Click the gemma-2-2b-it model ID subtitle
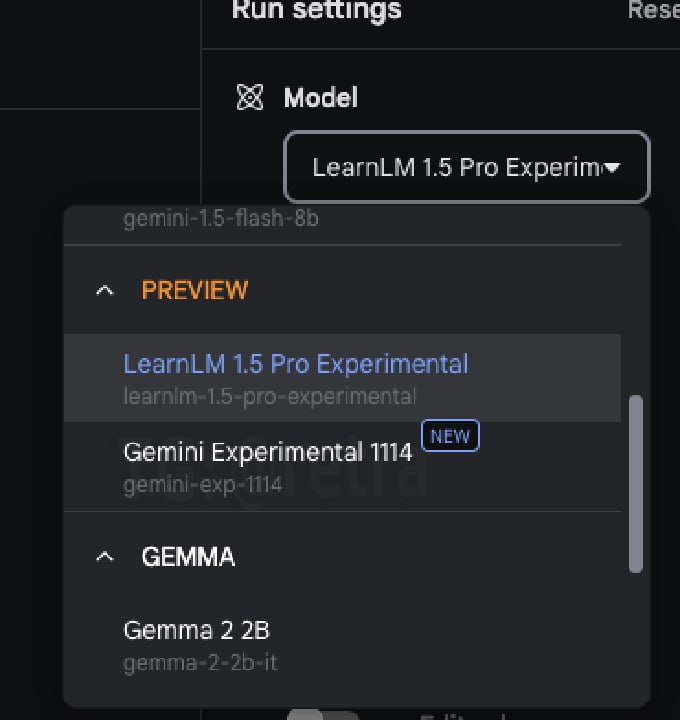This screenshot has height=720, width=680. click(200, 662)
